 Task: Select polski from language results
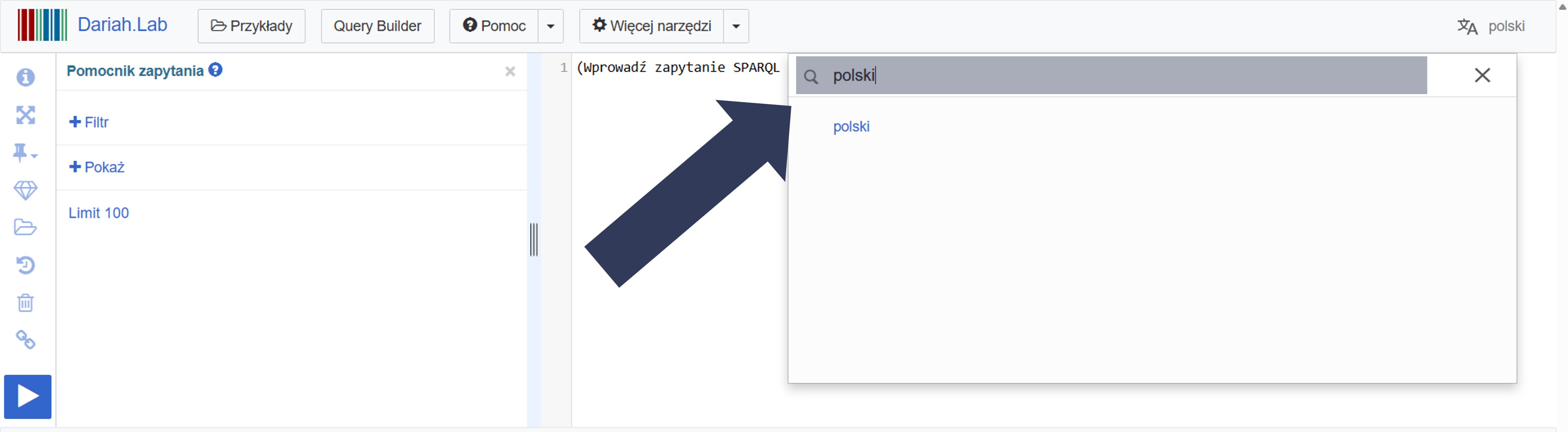pos(851,127)
